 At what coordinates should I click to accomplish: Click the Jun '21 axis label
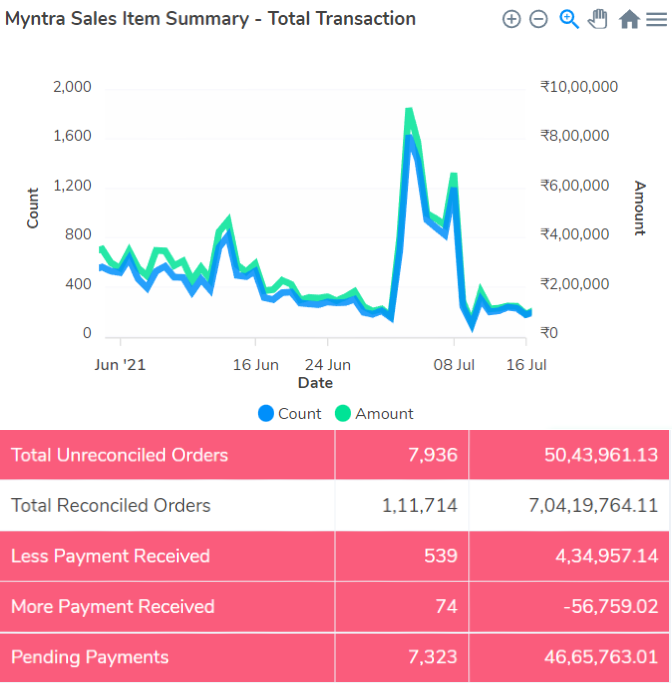pyautogui.click(x=120, y=365)
